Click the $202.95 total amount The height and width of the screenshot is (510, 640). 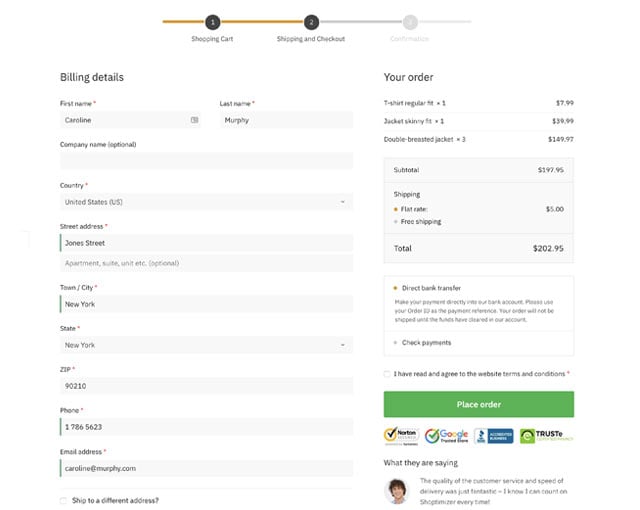click(548, 248)
